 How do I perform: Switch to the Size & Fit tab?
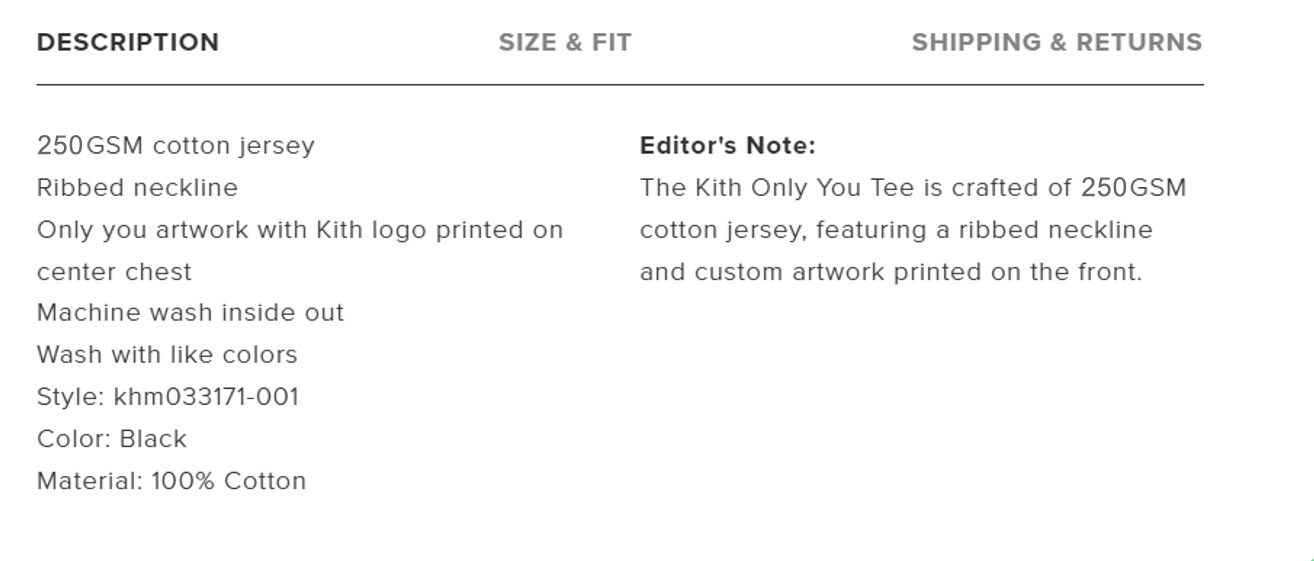point(565,43)
